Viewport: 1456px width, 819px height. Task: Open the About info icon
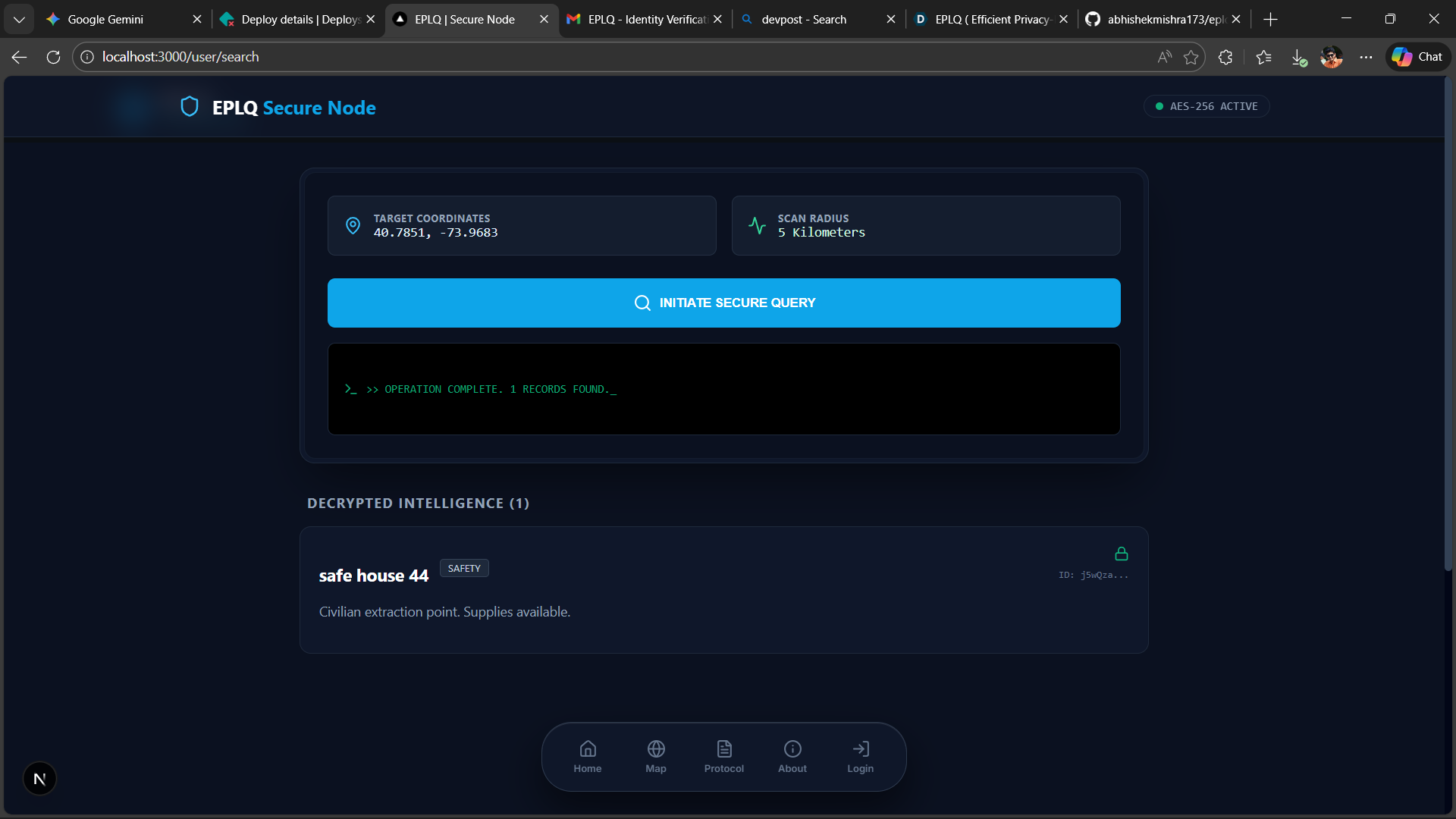[792, 749]
